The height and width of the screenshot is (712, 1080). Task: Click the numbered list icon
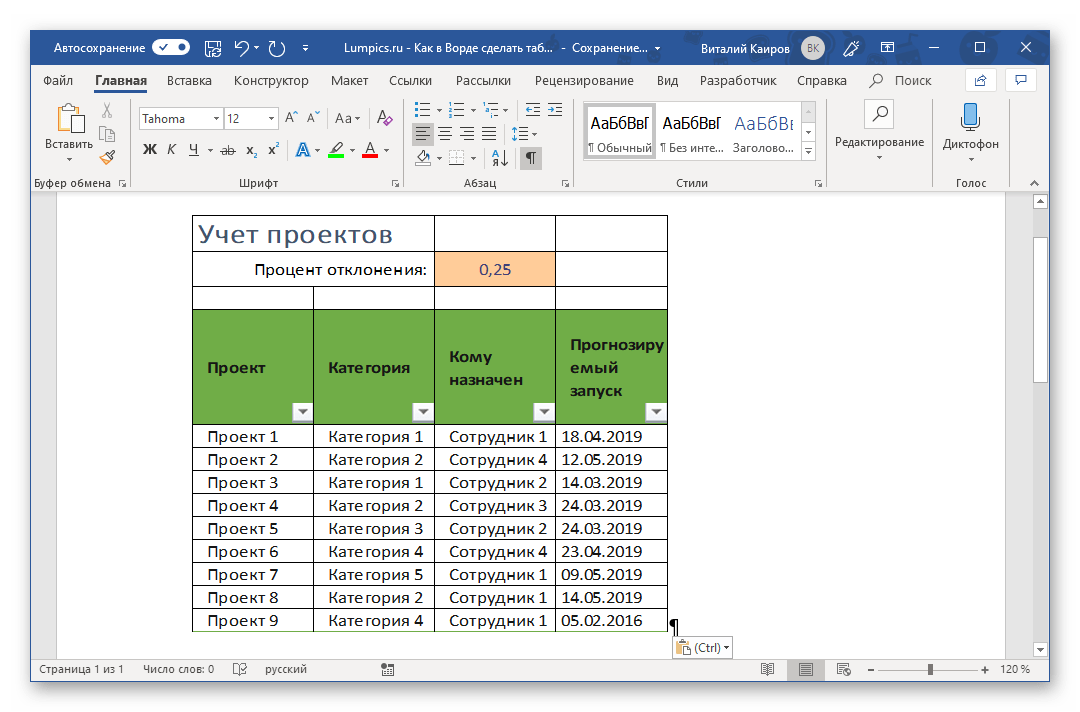click(456, 109)
